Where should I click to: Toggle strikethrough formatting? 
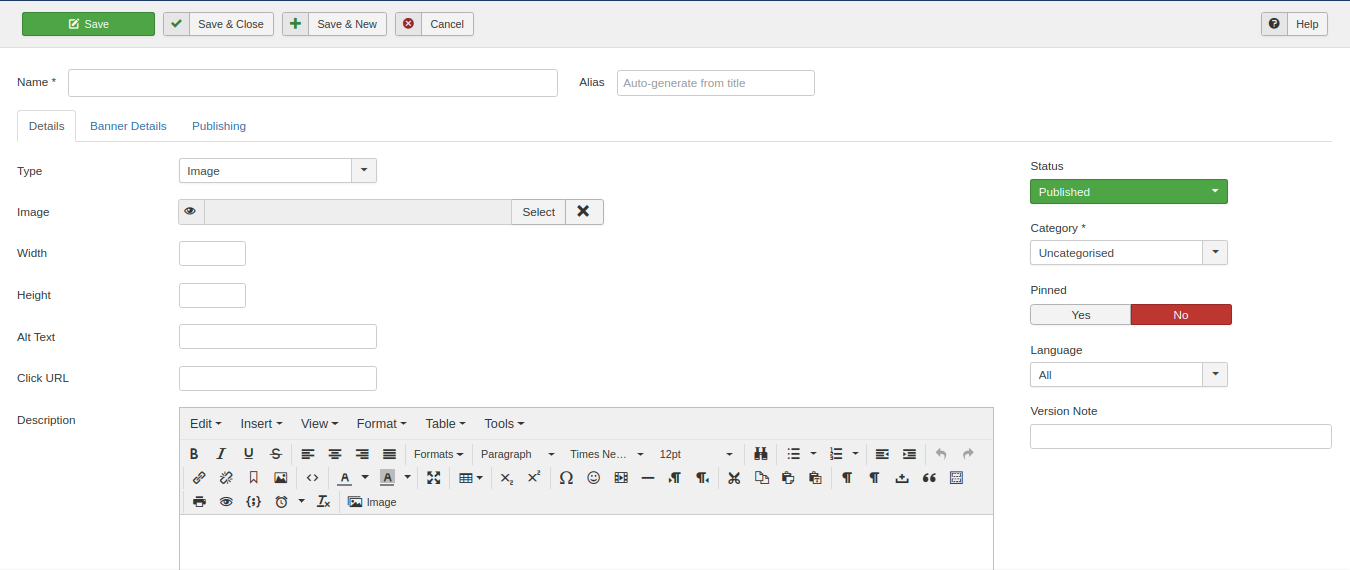(x=276, y=454)
